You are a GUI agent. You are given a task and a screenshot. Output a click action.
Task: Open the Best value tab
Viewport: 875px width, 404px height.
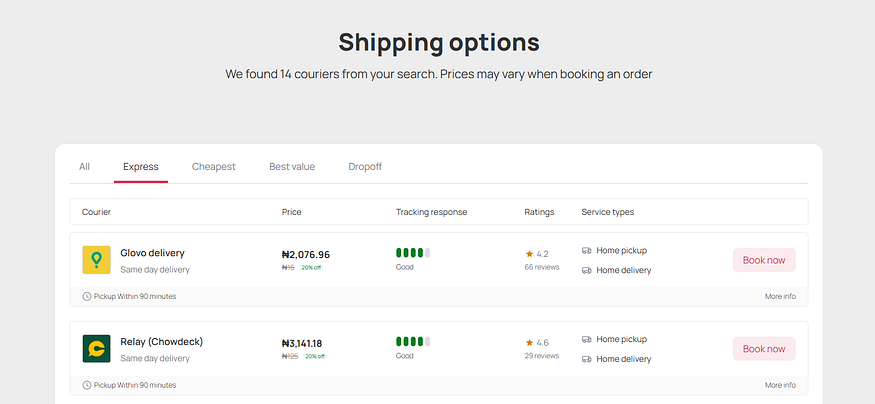coord(292,167)
